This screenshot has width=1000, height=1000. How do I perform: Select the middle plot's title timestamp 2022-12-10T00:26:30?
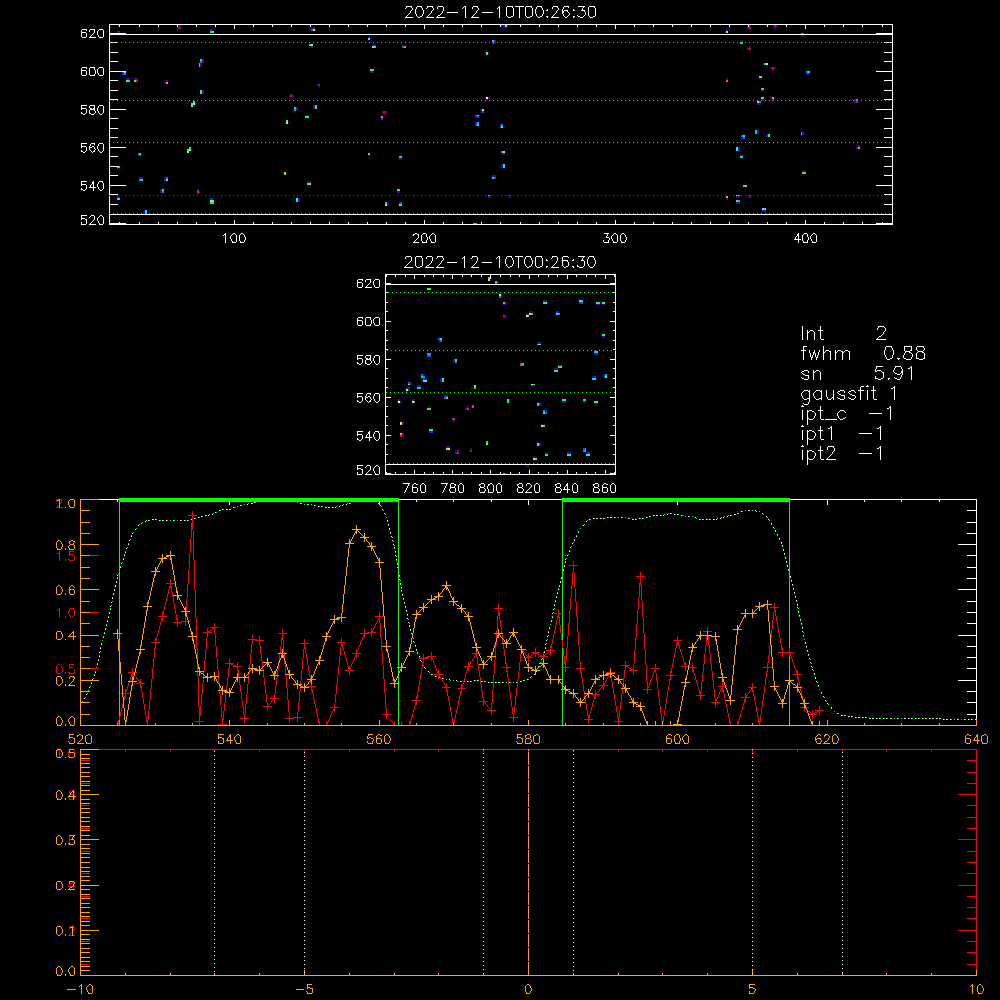(500, 262)
